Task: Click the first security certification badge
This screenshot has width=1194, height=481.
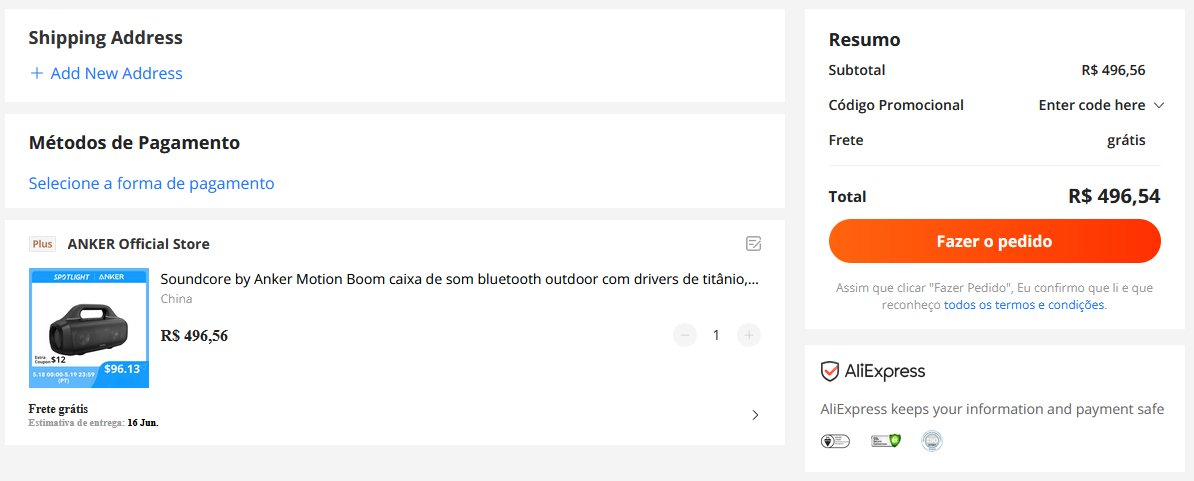Action: pyautogui.click(x=835, y=441)
